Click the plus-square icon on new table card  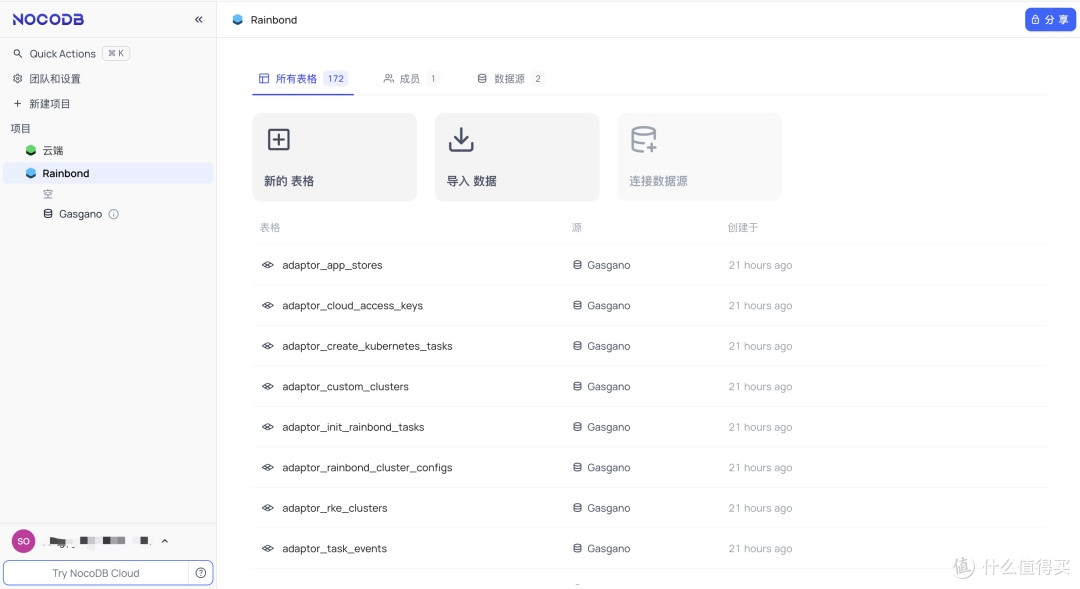pos(278,139)
